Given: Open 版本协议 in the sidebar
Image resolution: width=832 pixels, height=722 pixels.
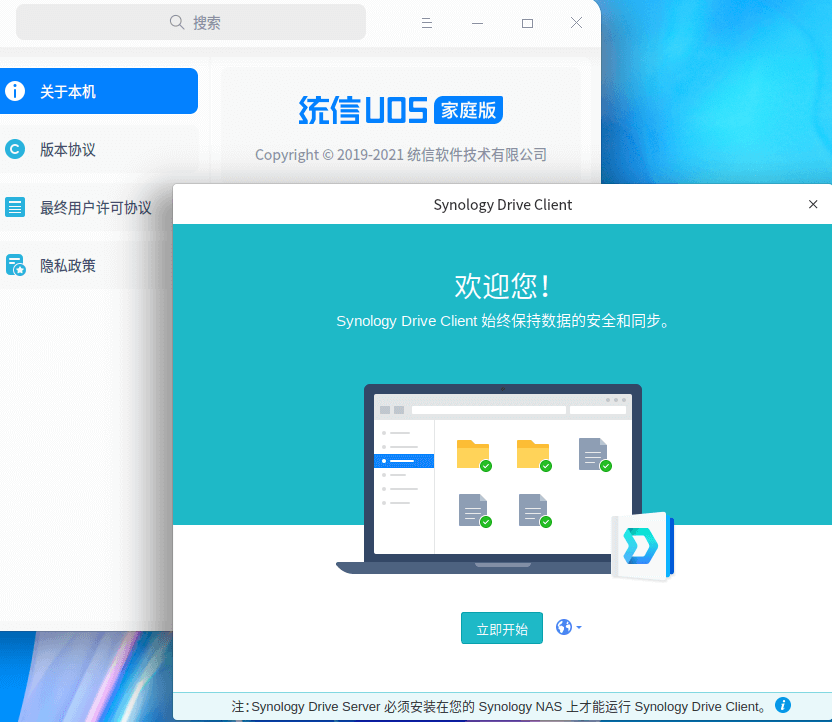Looking at the screenshot, I should pos(99,149).
